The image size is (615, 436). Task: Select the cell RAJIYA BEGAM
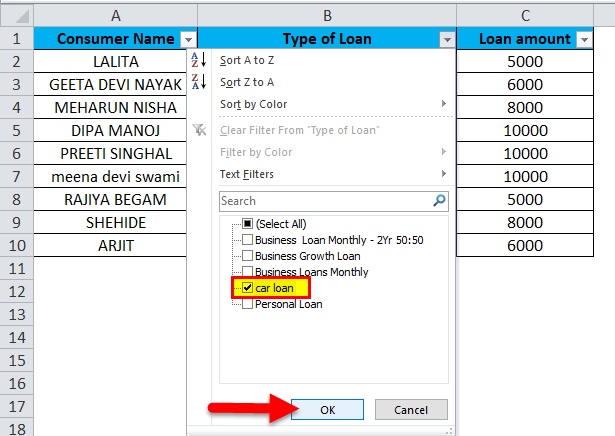(110, 200)
